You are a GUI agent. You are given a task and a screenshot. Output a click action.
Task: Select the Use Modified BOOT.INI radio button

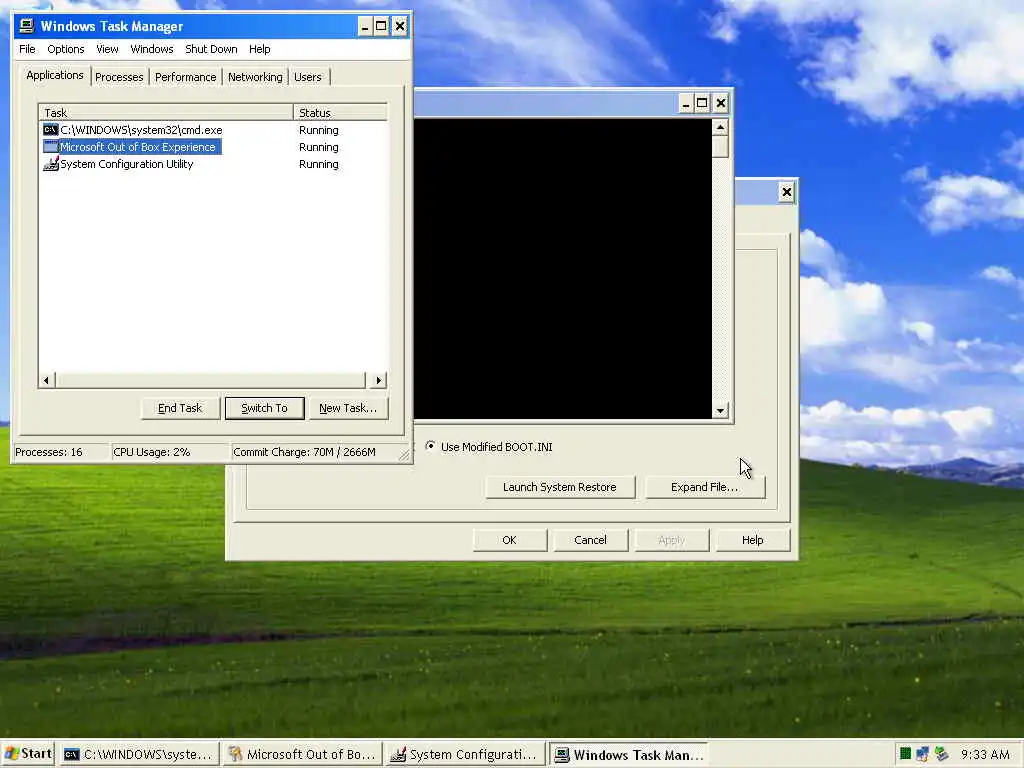tap(430, 446)
